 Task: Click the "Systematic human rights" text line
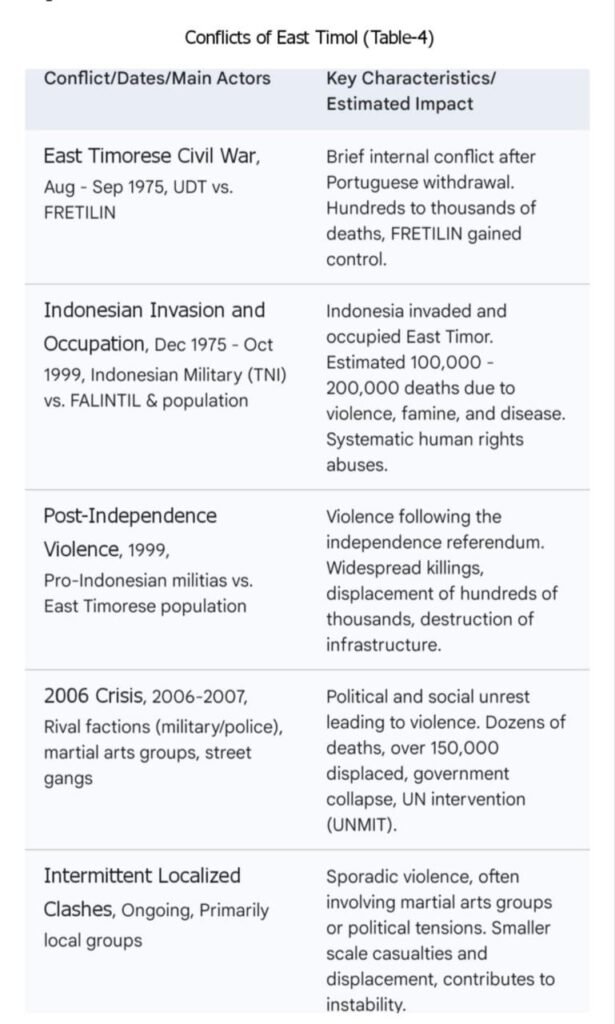point(424,439)
